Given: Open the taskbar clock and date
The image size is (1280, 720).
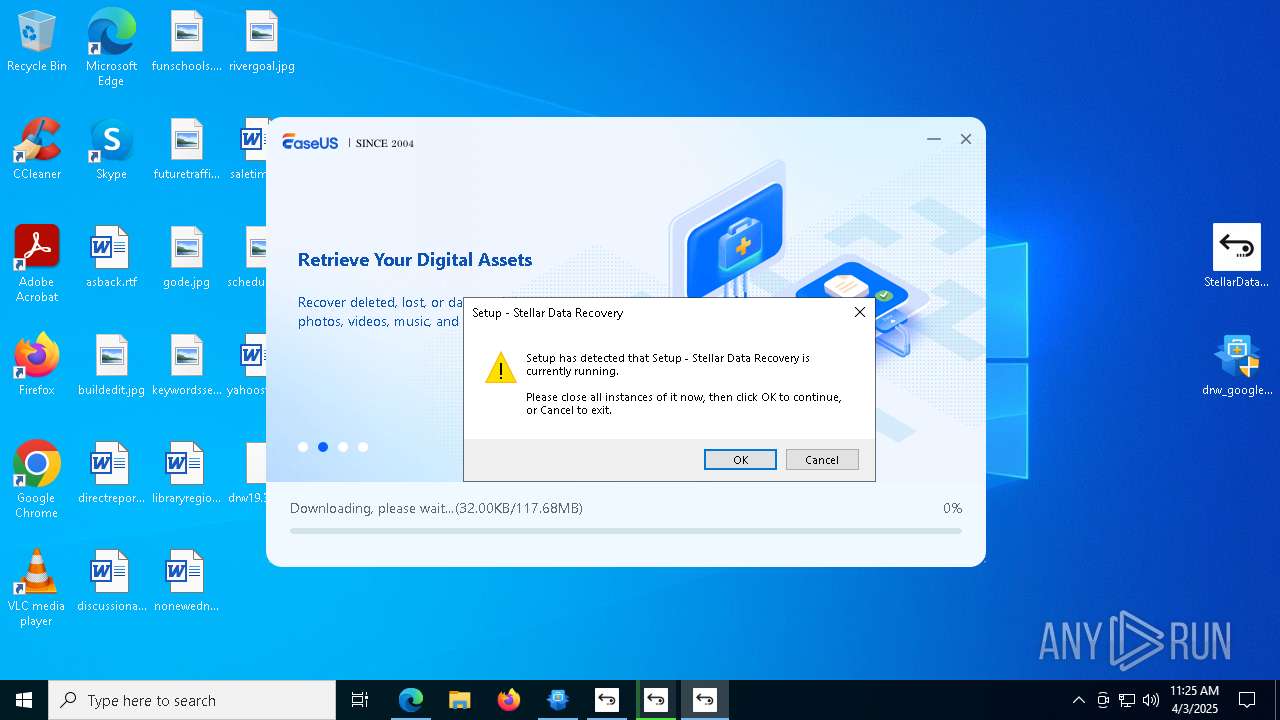Looking at the screenshot, I should pos(1194,700).
